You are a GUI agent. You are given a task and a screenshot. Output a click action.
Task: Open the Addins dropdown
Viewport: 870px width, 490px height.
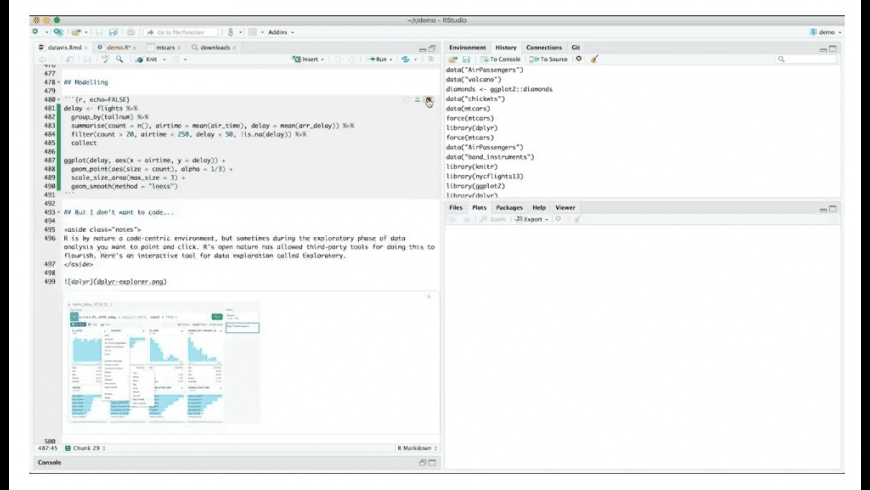[281, 32]
